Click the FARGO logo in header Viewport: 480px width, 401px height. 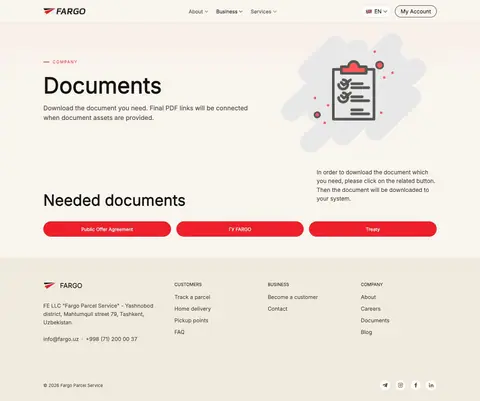click(x=64, y=11)
